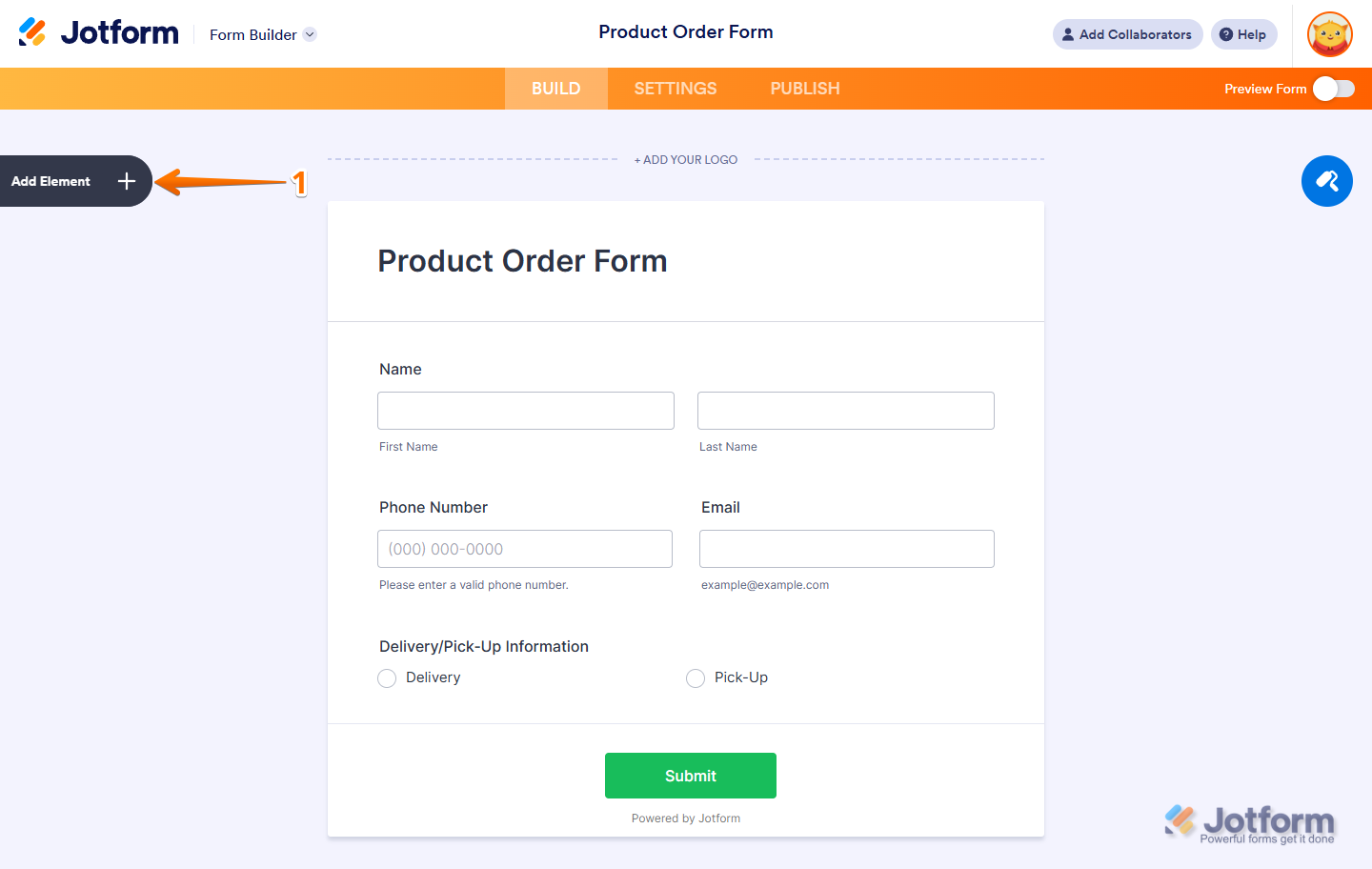Viewport: 1372px width, 869px height.
Task: Expand the Form Builder dropdown
Action: pos(309,34)
